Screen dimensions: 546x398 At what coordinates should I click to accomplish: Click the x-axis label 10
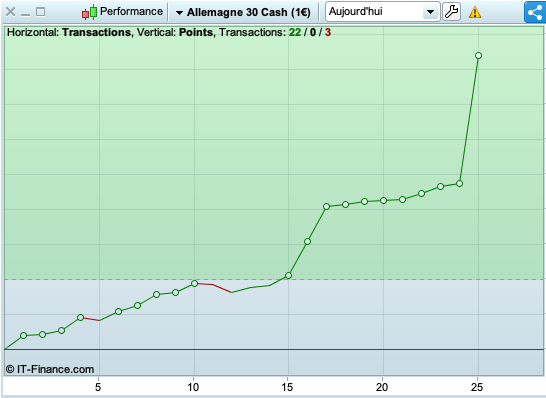[x=193, y=387]
